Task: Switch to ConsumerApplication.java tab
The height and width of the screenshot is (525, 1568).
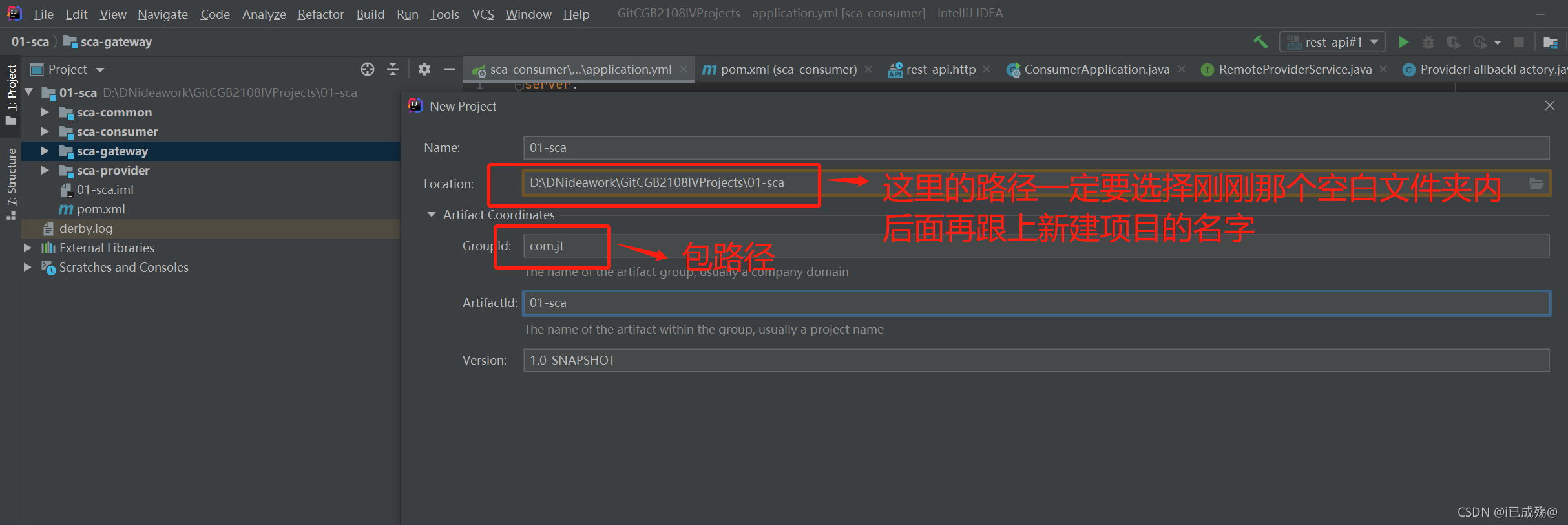Action: click(x=1096, y=69)
